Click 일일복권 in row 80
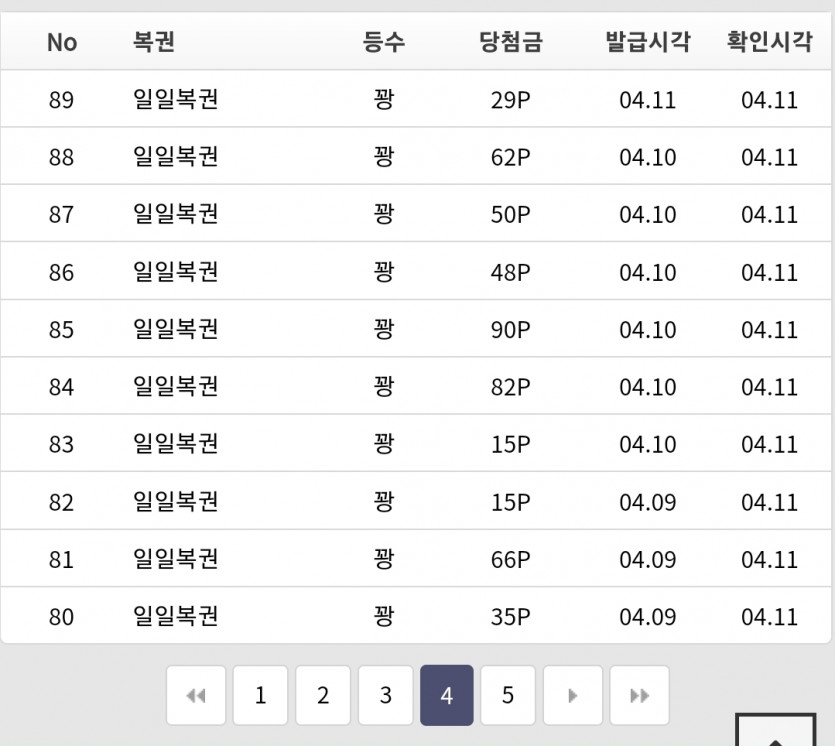Image resolution: width=835 pixels, height=746 pixels. (x=175, y=616)
